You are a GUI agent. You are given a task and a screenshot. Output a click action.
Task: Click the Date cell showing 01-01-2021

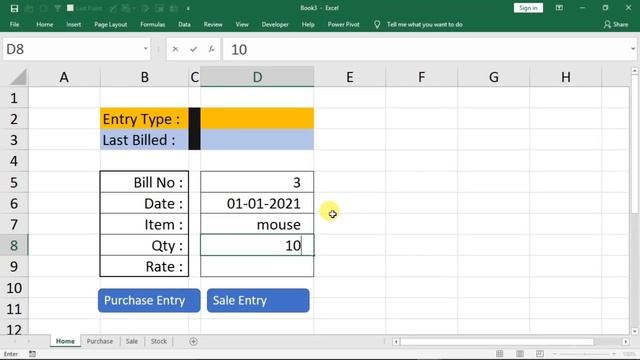(x=257, y=203)
